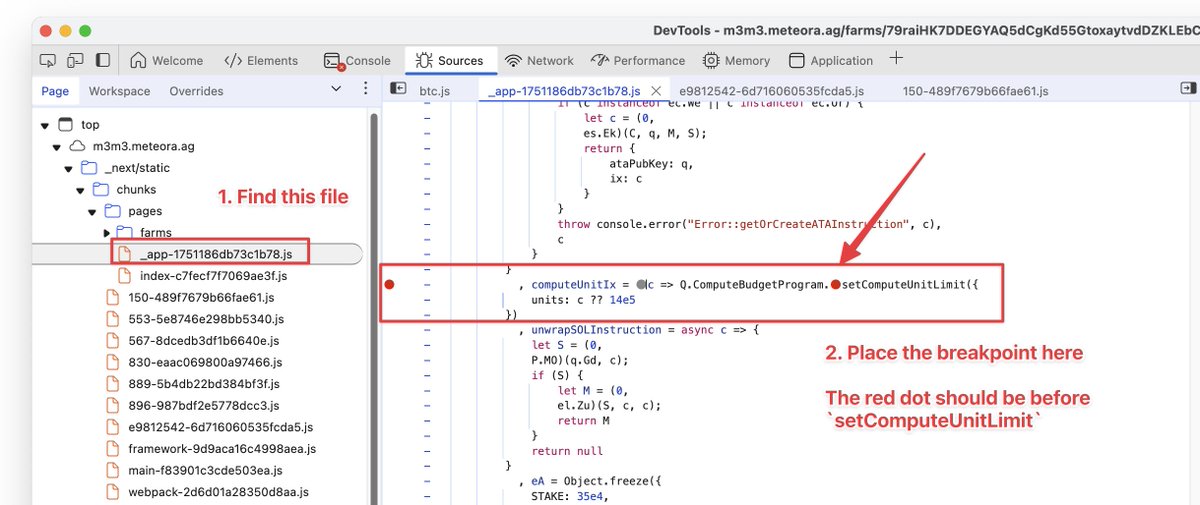
Task: Open 553-5e8746e298bb5340.js file
Action: pos(206,319)
